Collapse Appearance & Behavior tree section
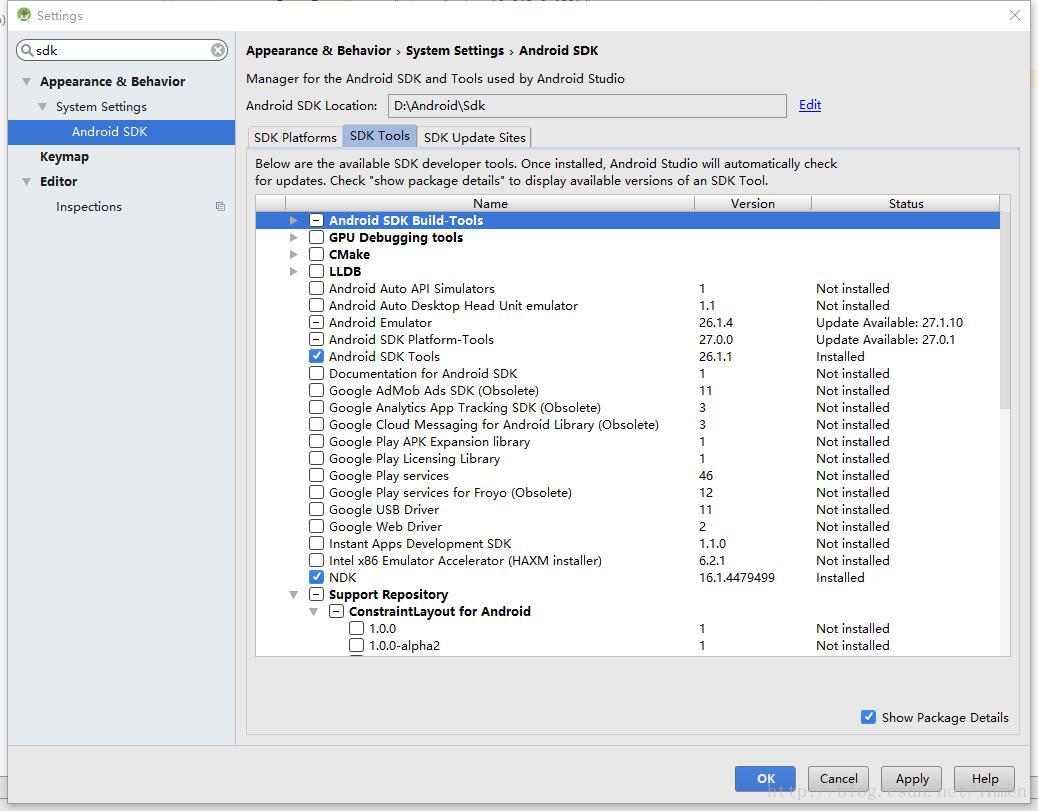Viewport: 1038px width, 811px height. (x=26, y=81)
